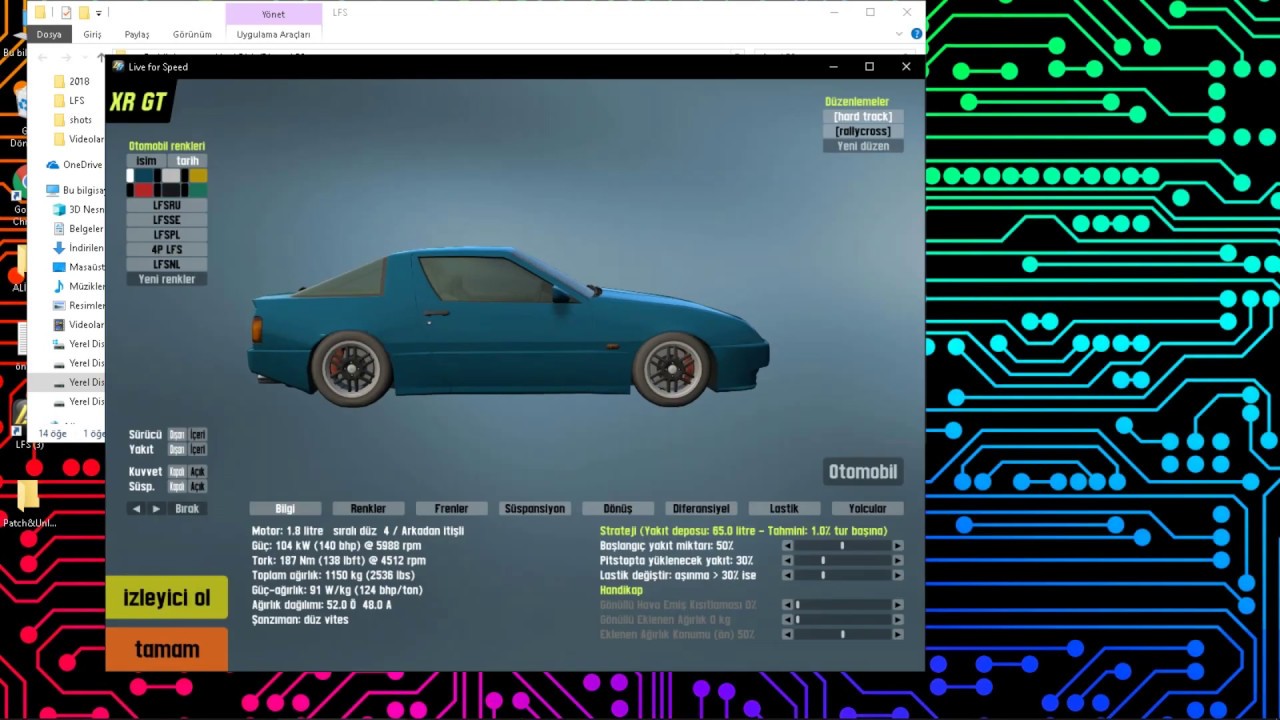This screenshot has width=1280, height=720.
Task: Open OneDrive in Explorer navigation pane
Action: tap(82, 165)
